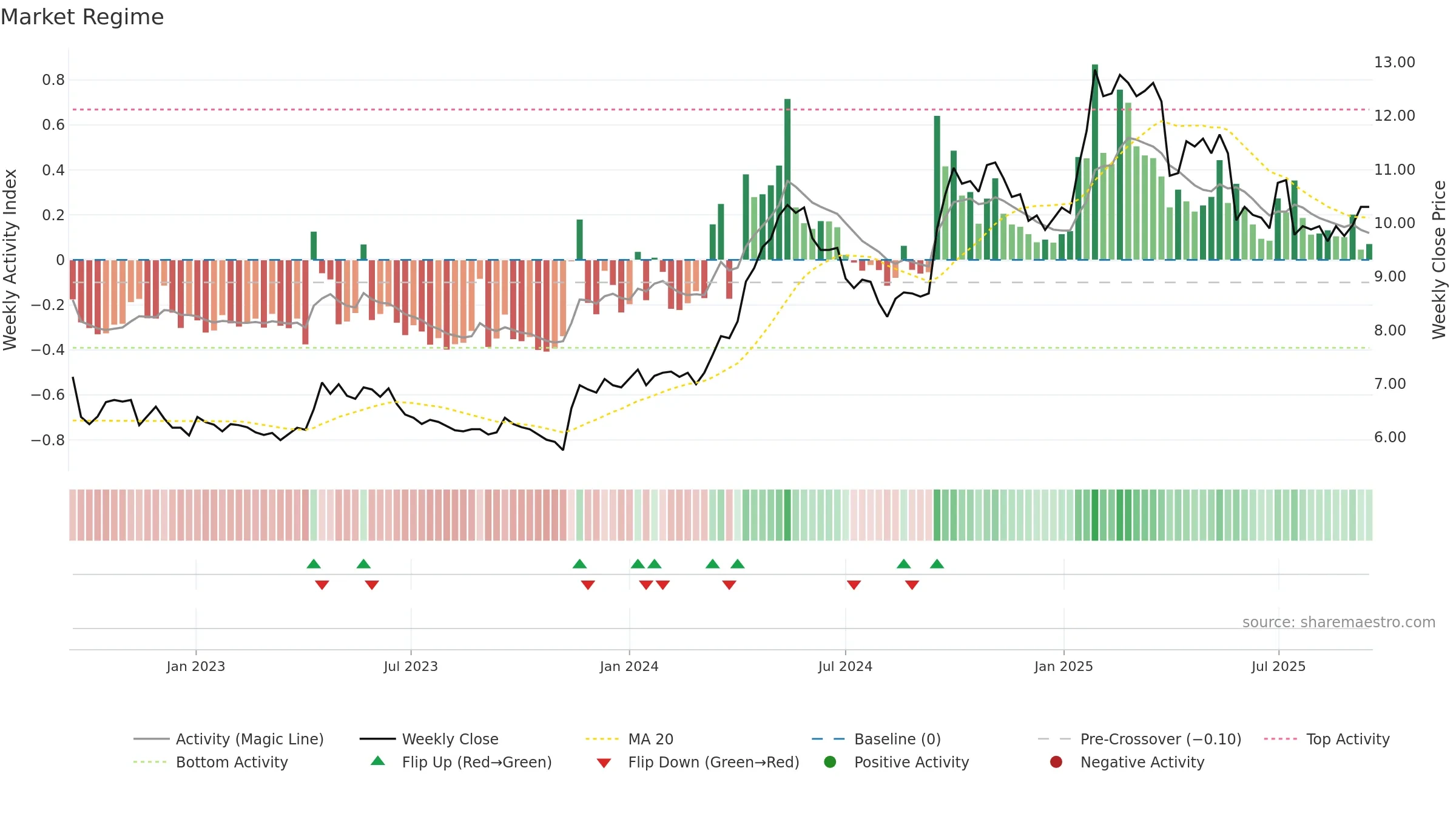Click the Weekly Close Price axis title
Screen dimensions: 1456x819
(x=1439, y=260)
